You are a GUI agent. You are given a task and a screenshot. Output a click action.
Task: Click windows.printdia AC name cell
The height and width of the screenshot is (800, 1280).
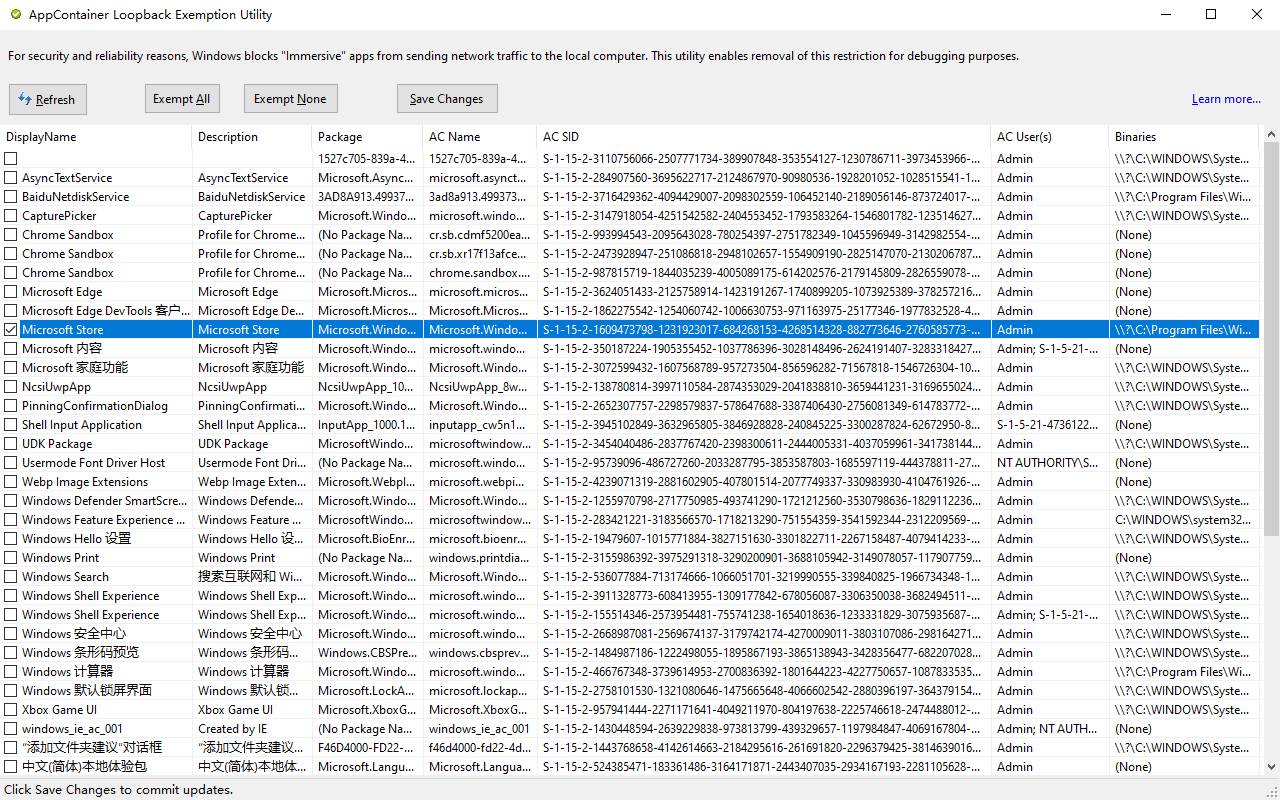[480, 557]
